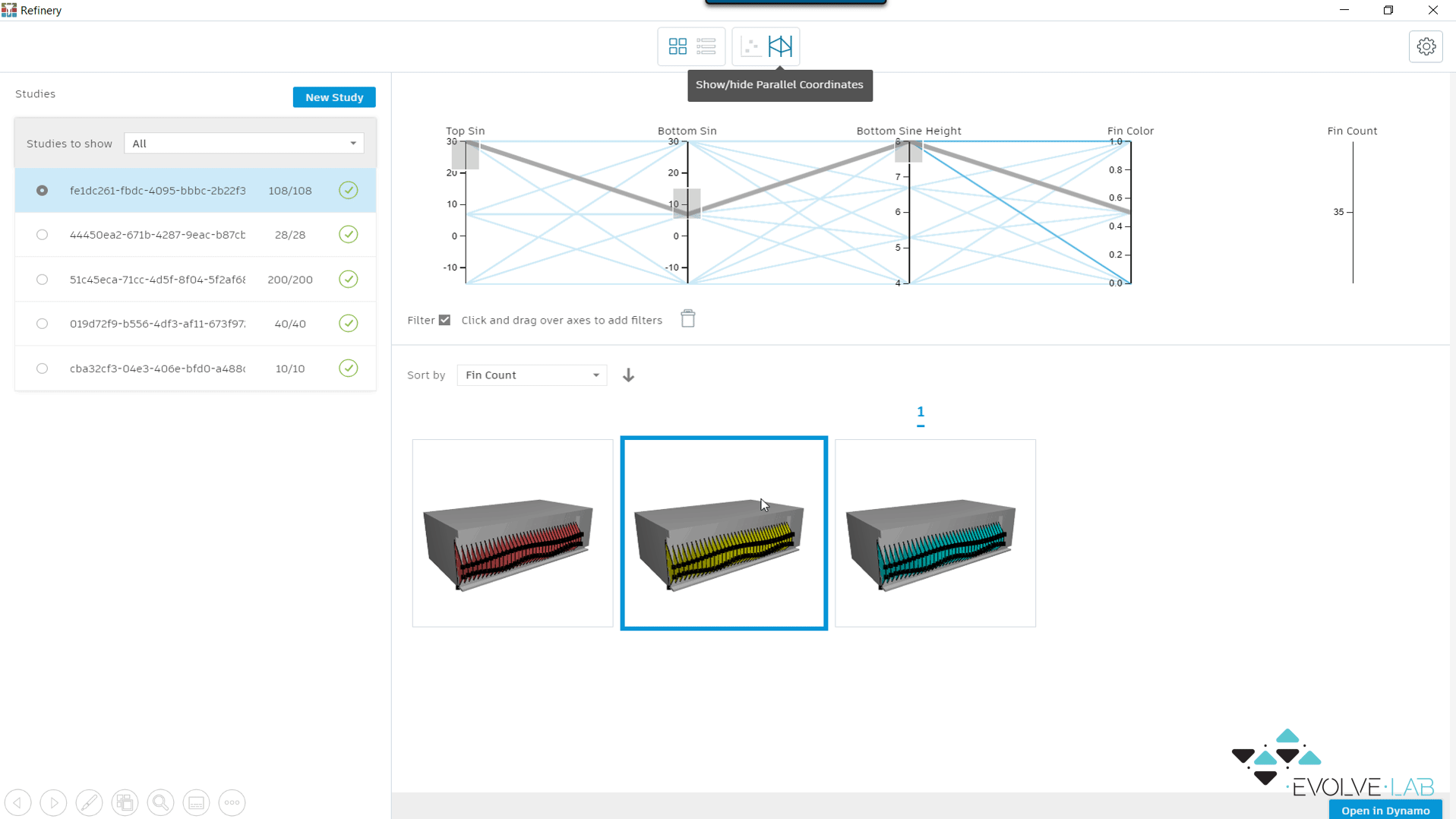The image size is (1456, 819).
Task: Click Open in Dynamo
Action: click(1385, 810)
